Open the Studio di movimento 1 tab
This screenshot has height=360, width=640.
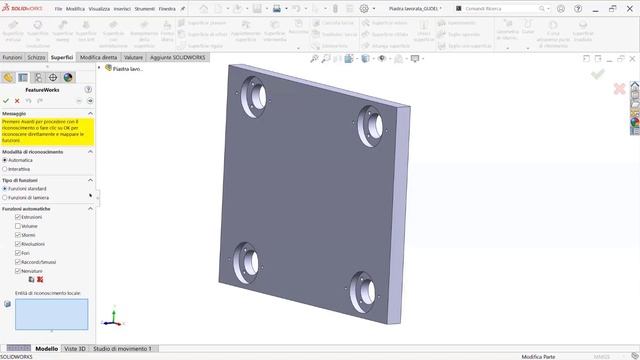tap(122, 349)
